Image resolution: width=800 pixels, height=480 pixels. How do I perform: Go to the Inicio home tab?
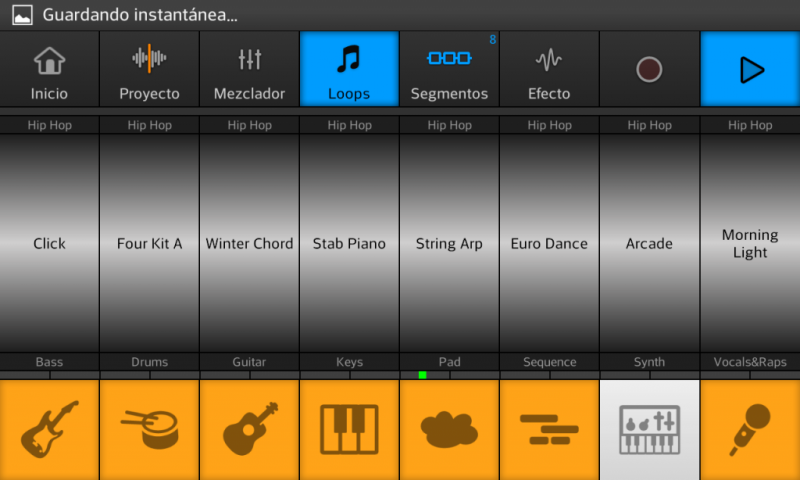click(49, 69)
